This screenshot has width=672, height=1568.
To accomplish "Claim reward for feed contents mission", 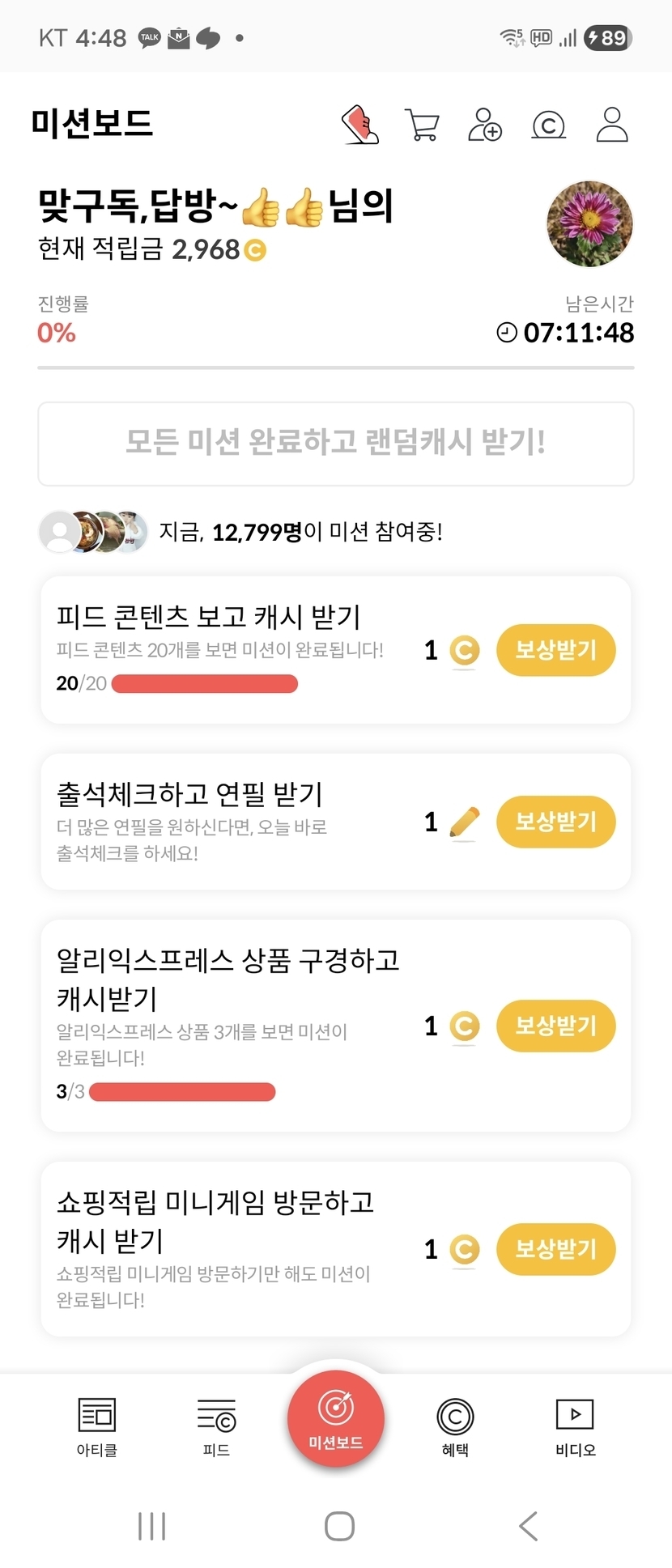I will point(555,650).
